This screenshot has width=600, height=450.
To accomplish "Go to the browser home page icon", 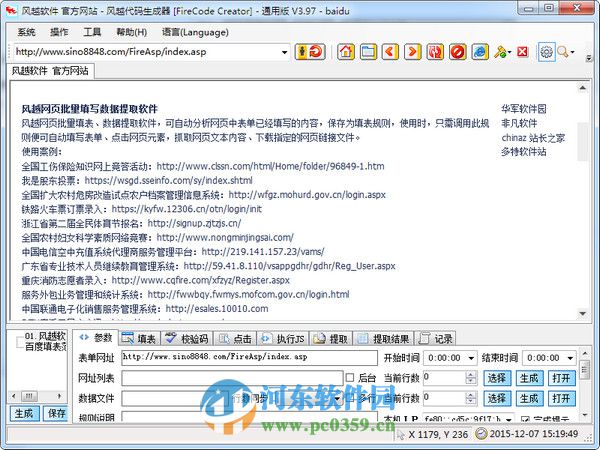I will (x=346, y=52).
